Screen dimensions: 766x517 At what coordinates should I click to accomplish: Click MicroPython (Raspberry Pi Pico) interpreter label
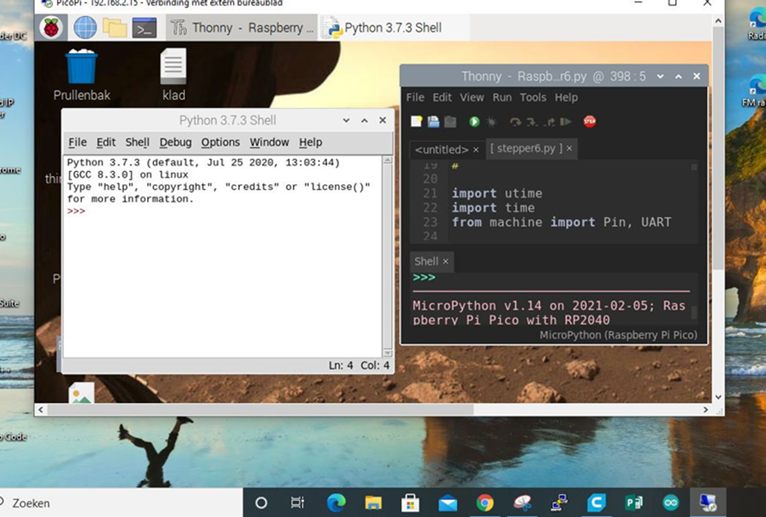pos(618,335)
